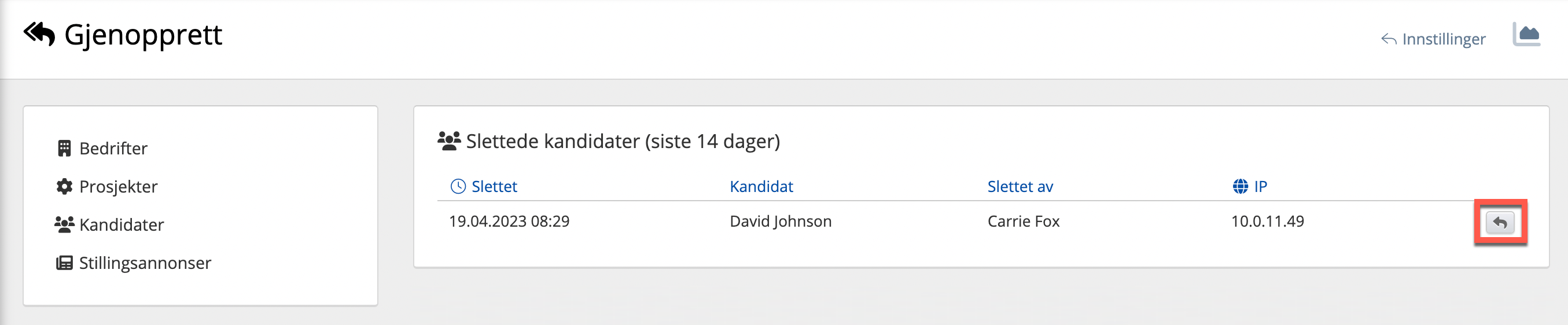The image size is (1568, 325).
Task: Click Carrie Fox in the Slettet av column
Action: (1023, 221)
